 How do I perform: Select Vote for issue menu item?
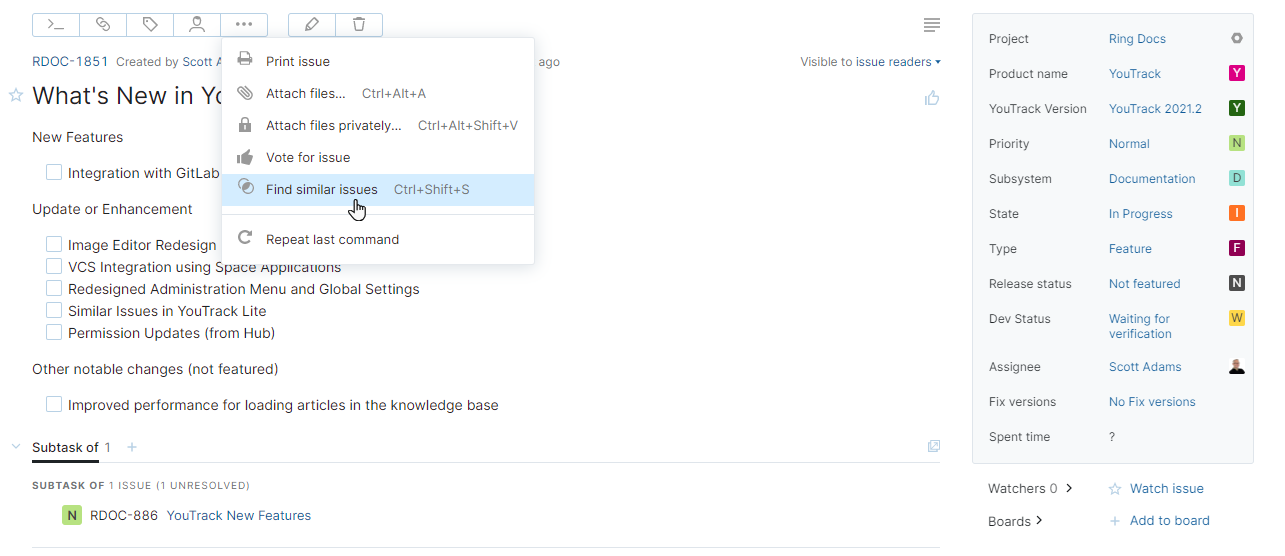coord(378,157)
